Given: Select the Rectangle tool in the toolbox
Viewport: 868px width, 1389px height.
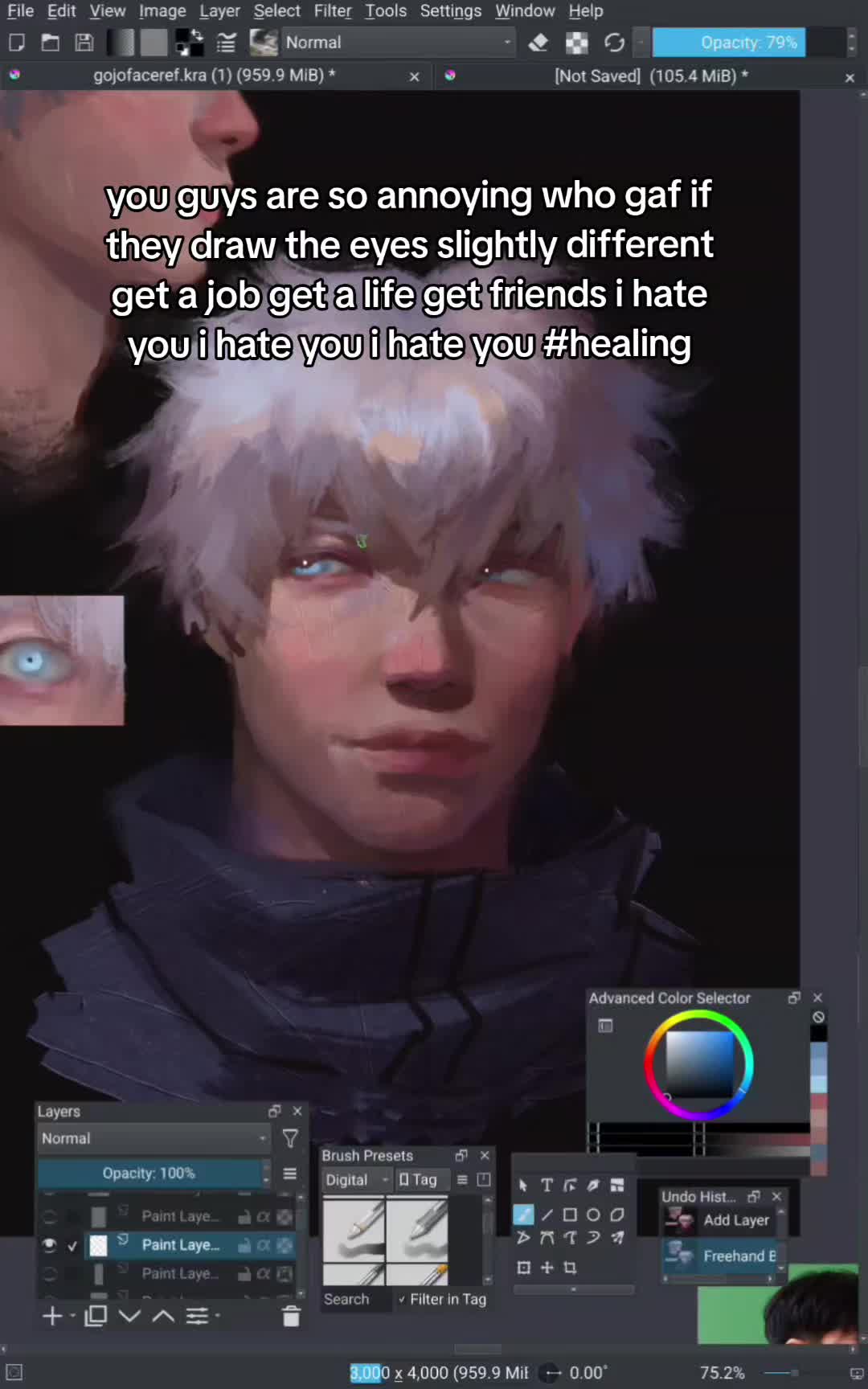Looking at the screenshot, I should point(570,1215).
